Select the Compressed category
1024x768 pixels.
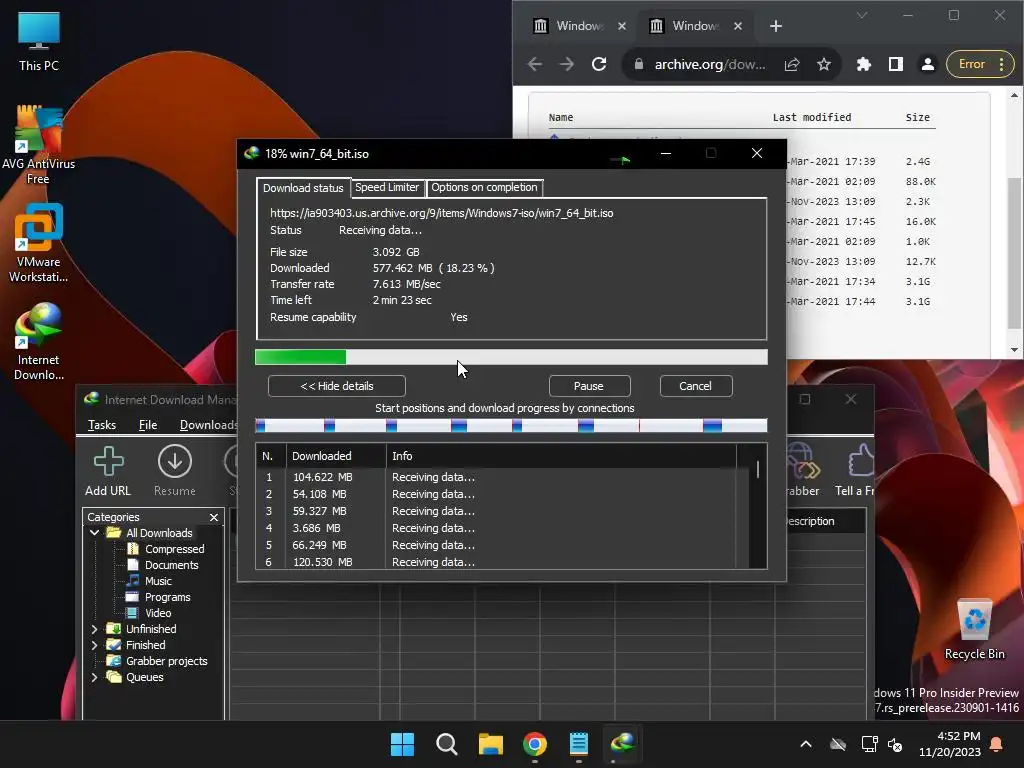(x=174, y=549)
